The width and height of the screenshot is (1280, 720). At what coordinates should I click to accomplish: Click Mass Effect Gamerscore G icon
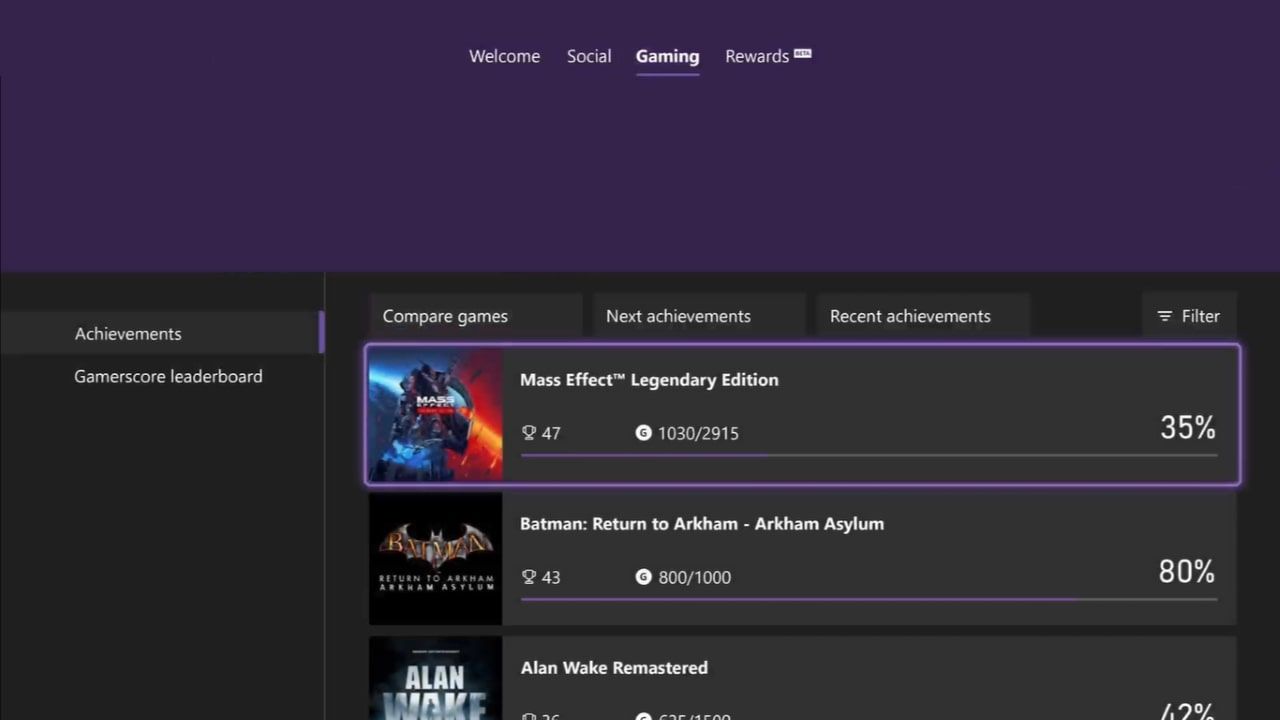643,433
